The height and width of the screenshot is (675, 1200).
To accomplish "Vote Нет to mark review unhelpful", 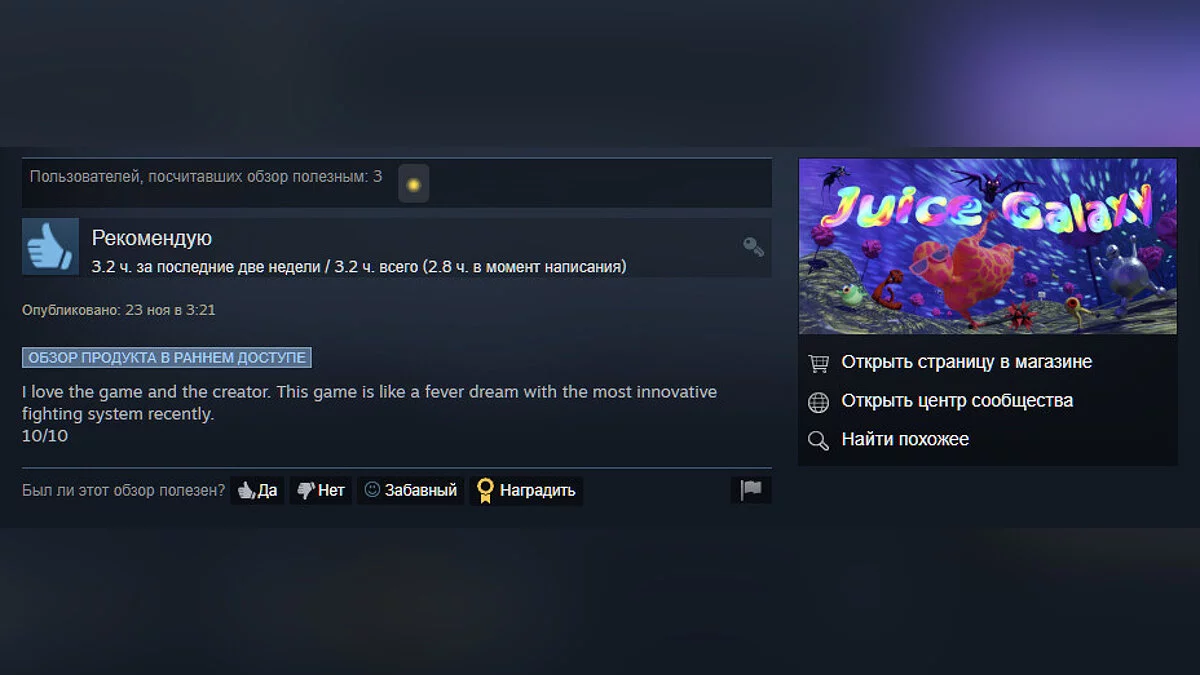I will [321, 490].
